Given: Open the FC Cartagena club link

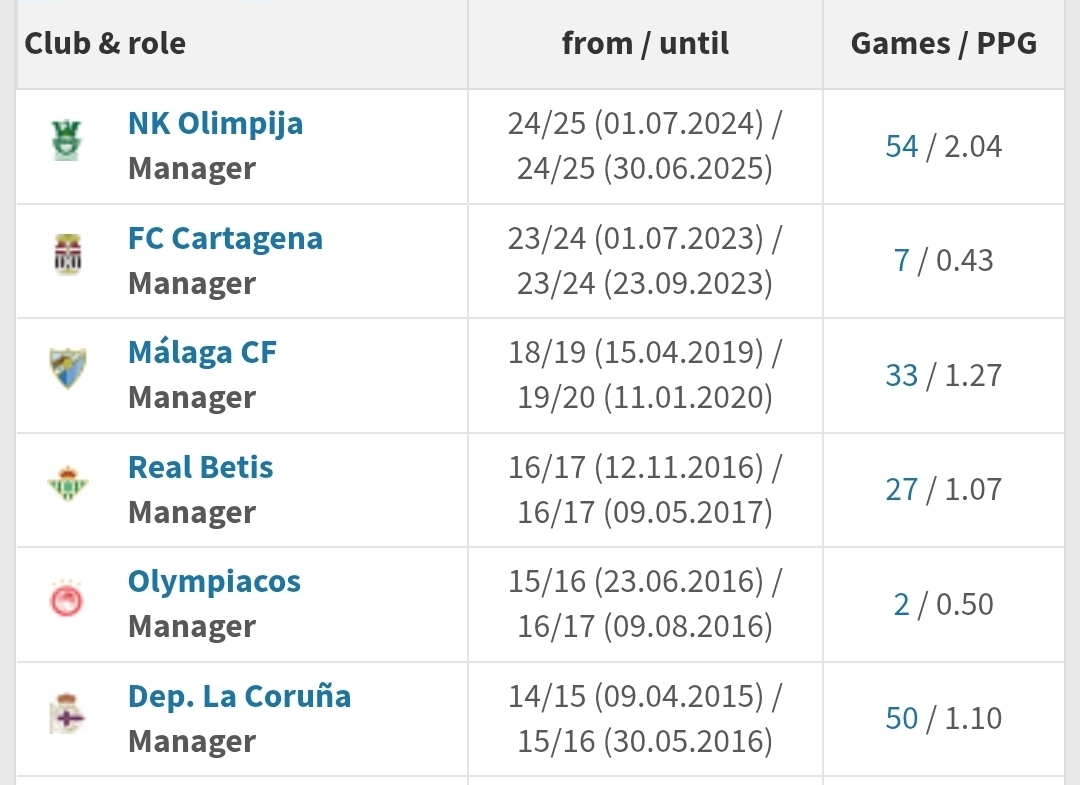Looking at the screenshot, I should coord(225,239).
